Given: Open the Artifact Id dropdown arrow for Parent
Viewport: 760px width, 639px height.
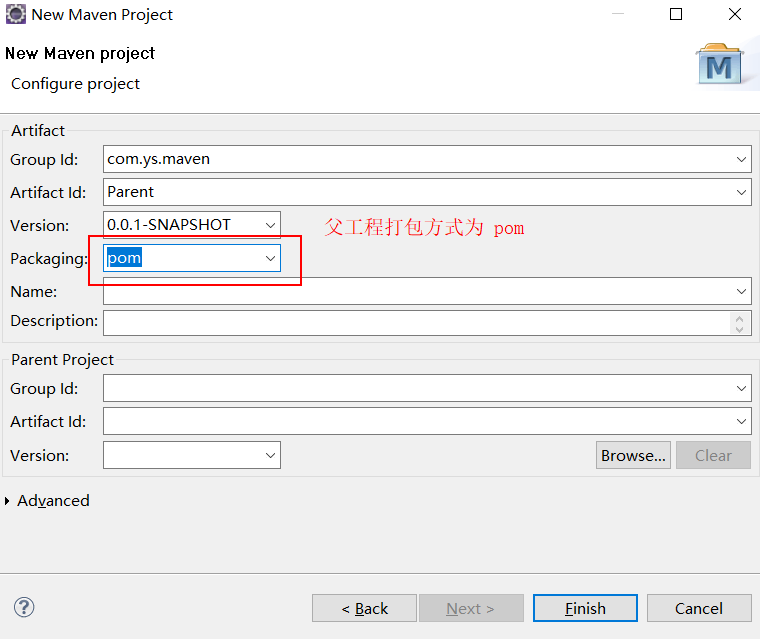Looking at the screenshot, I should click(x=741, y=192).
